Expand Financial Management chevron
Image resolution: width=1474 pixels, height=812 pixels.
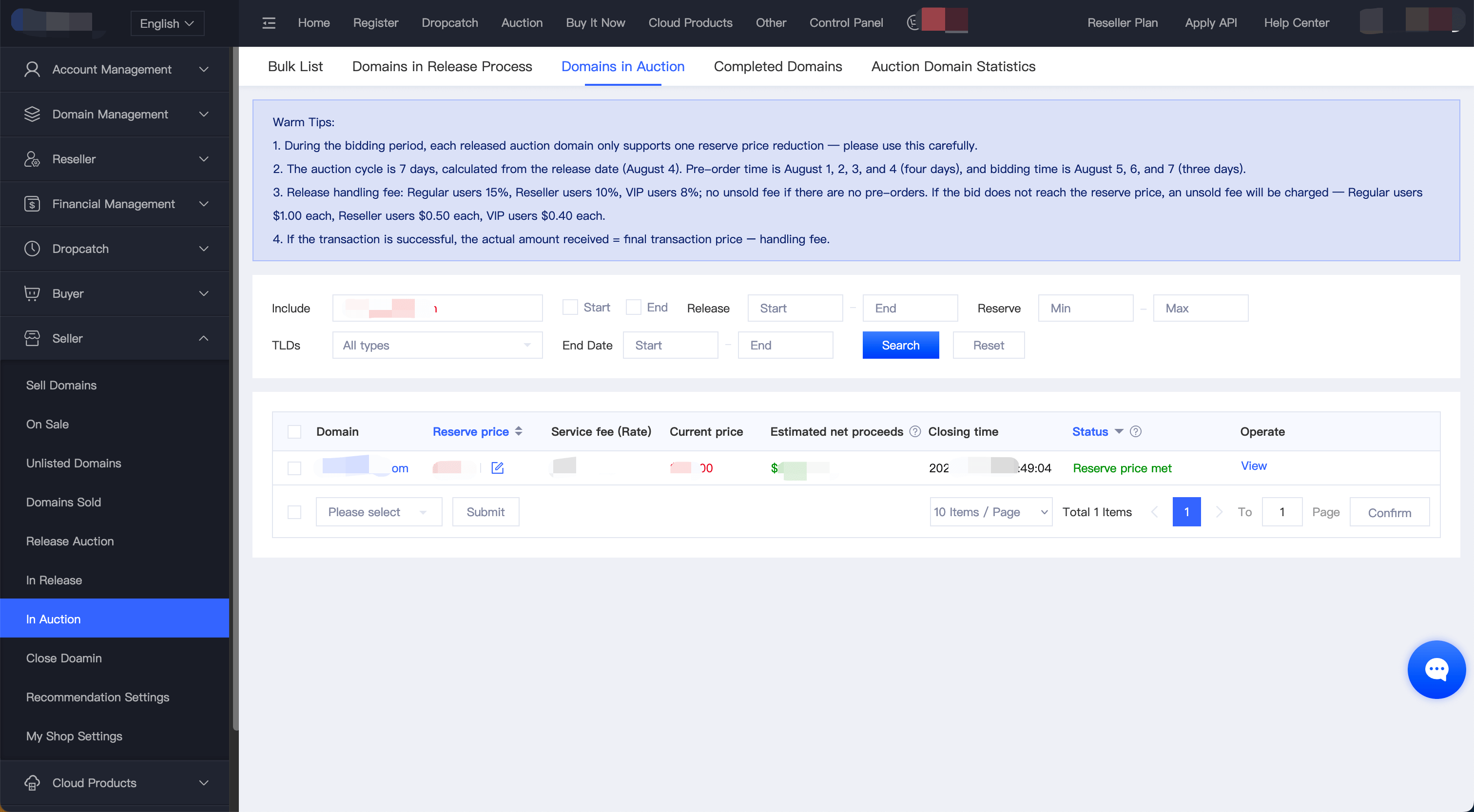pyautogui.click(x=204, y=204)
